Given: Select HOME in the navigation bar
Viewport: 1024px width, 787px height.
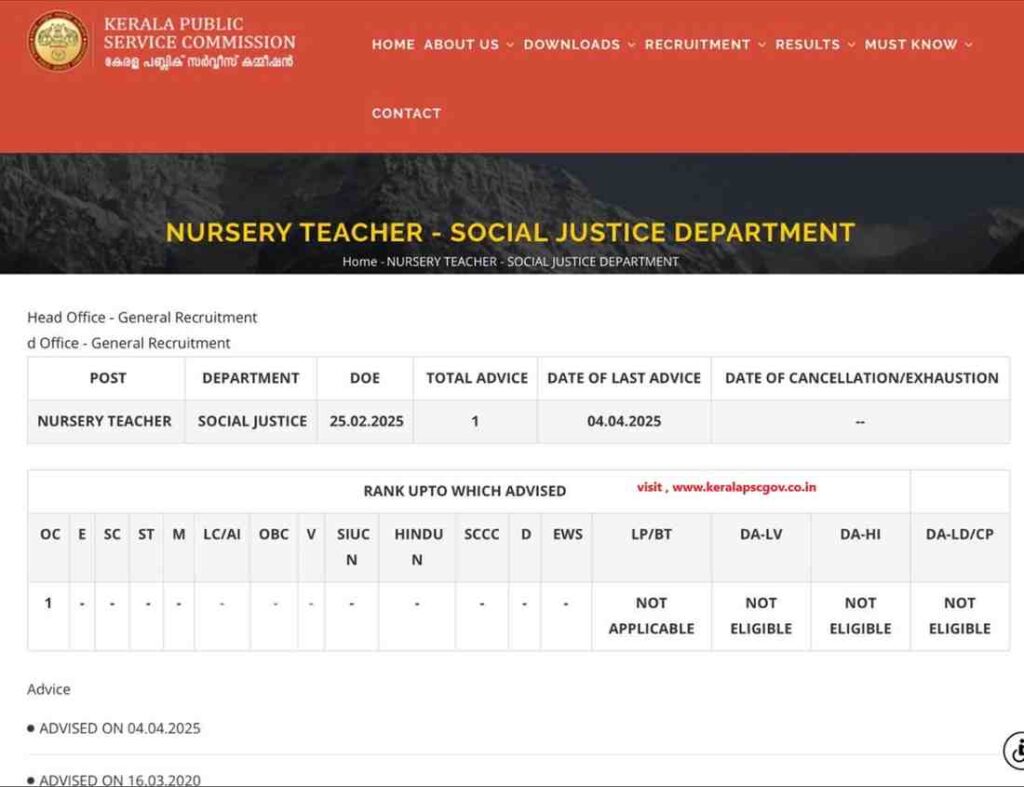Looking at the screenshot, I should click(x=392, y=45).
